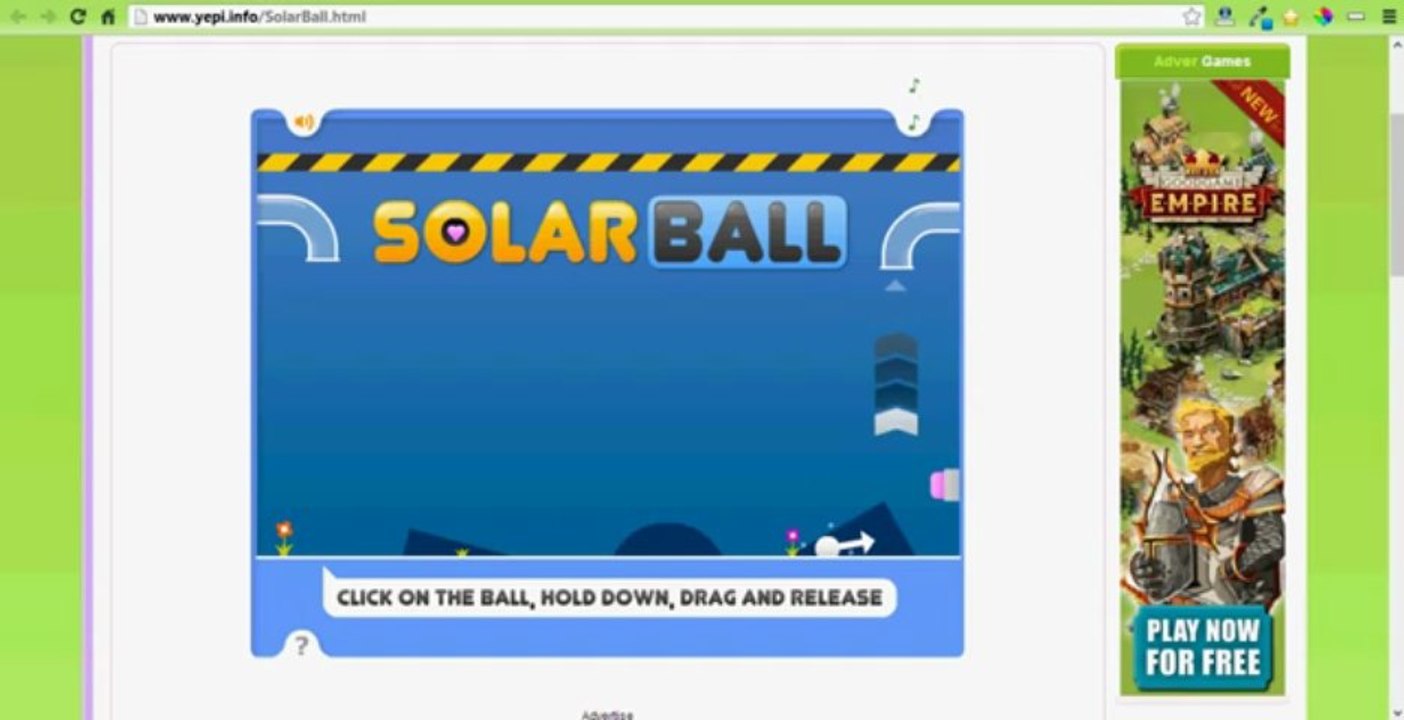
Task: Open help with the question mark icon
Action: (x=301, y=645)
